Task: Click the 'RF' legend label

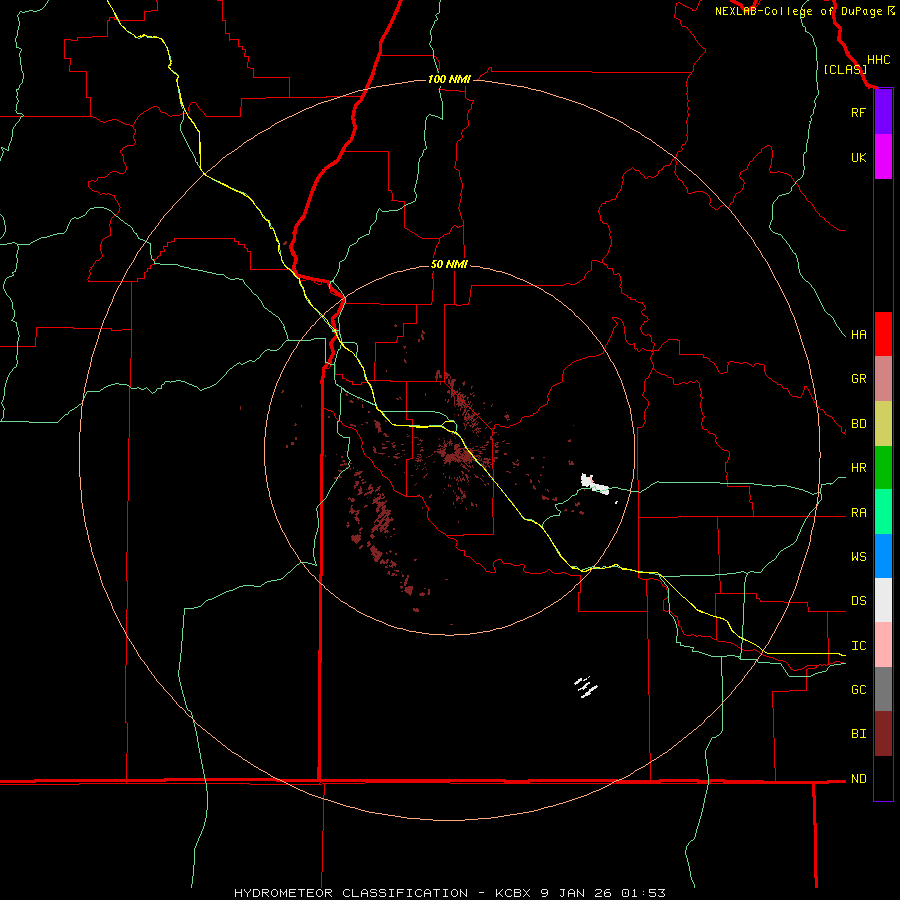Action: 858,113
